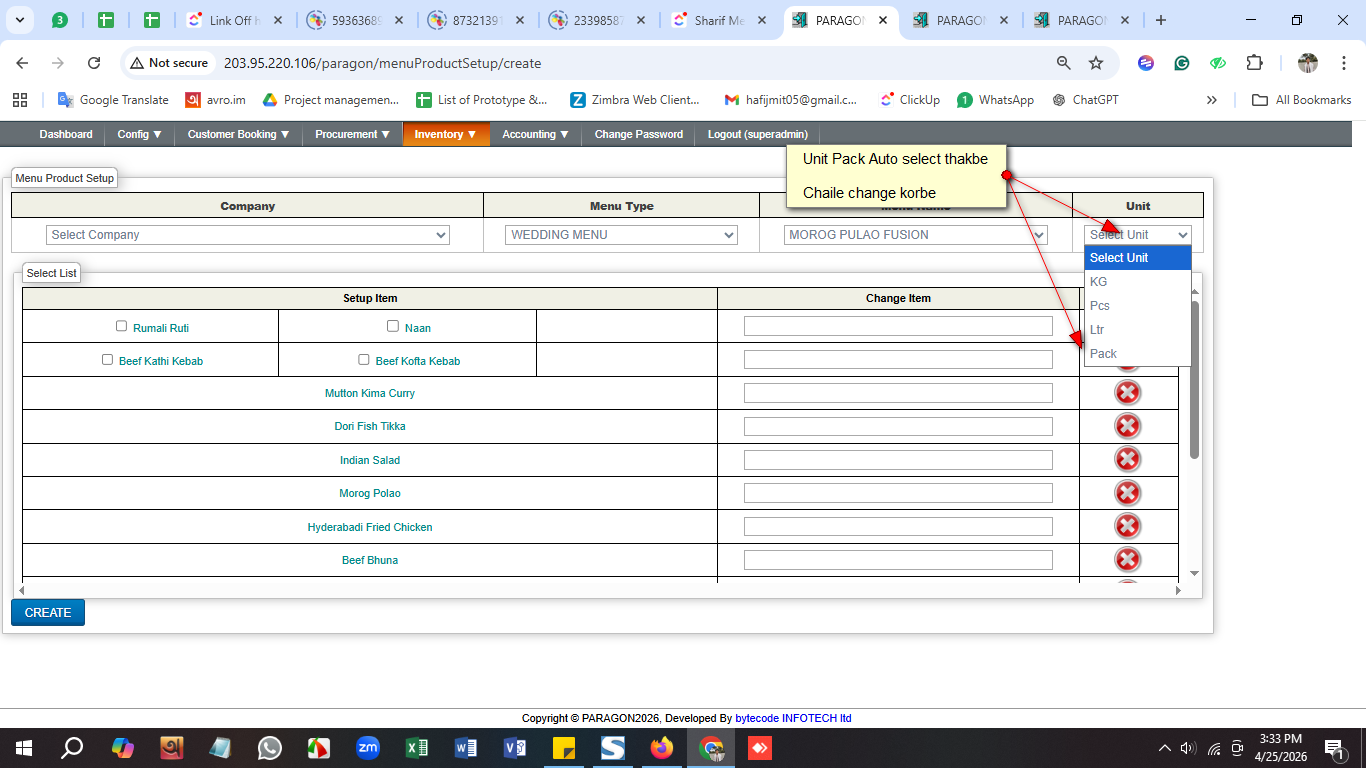Expand the Menu Type dropdown showing WEDDING MENU
This screenshot has height=768, width=1366.
coord(622,235)
